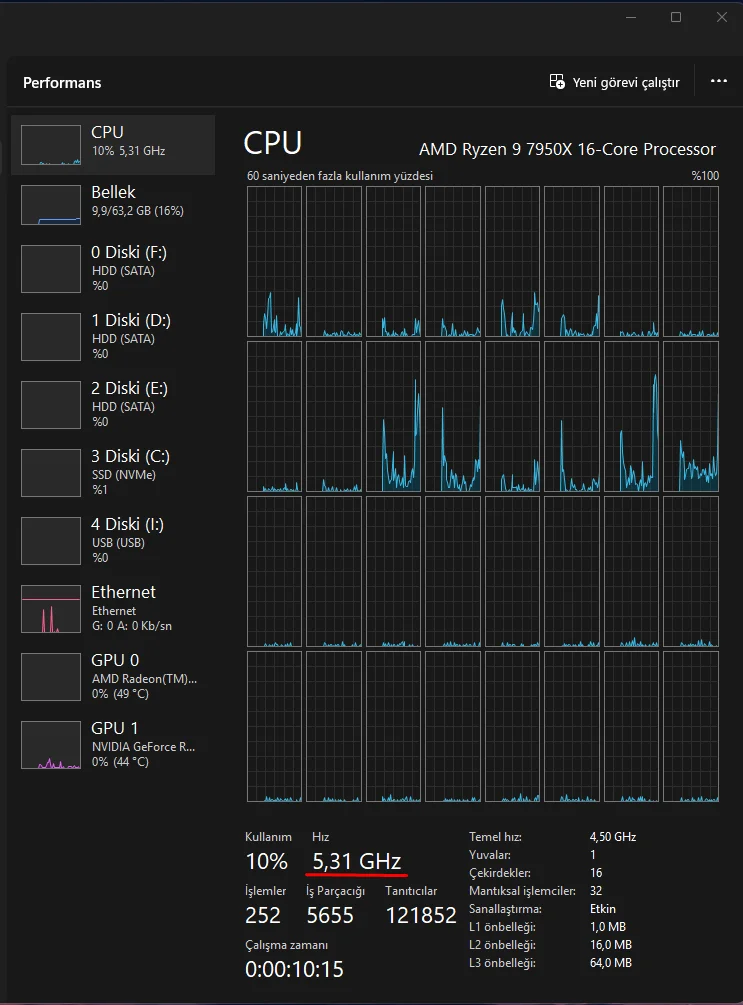The height and width of the screenshot is (1005, 743).
Task: Click the Çalışma zamanı uptime value
Action: point(294,969)
